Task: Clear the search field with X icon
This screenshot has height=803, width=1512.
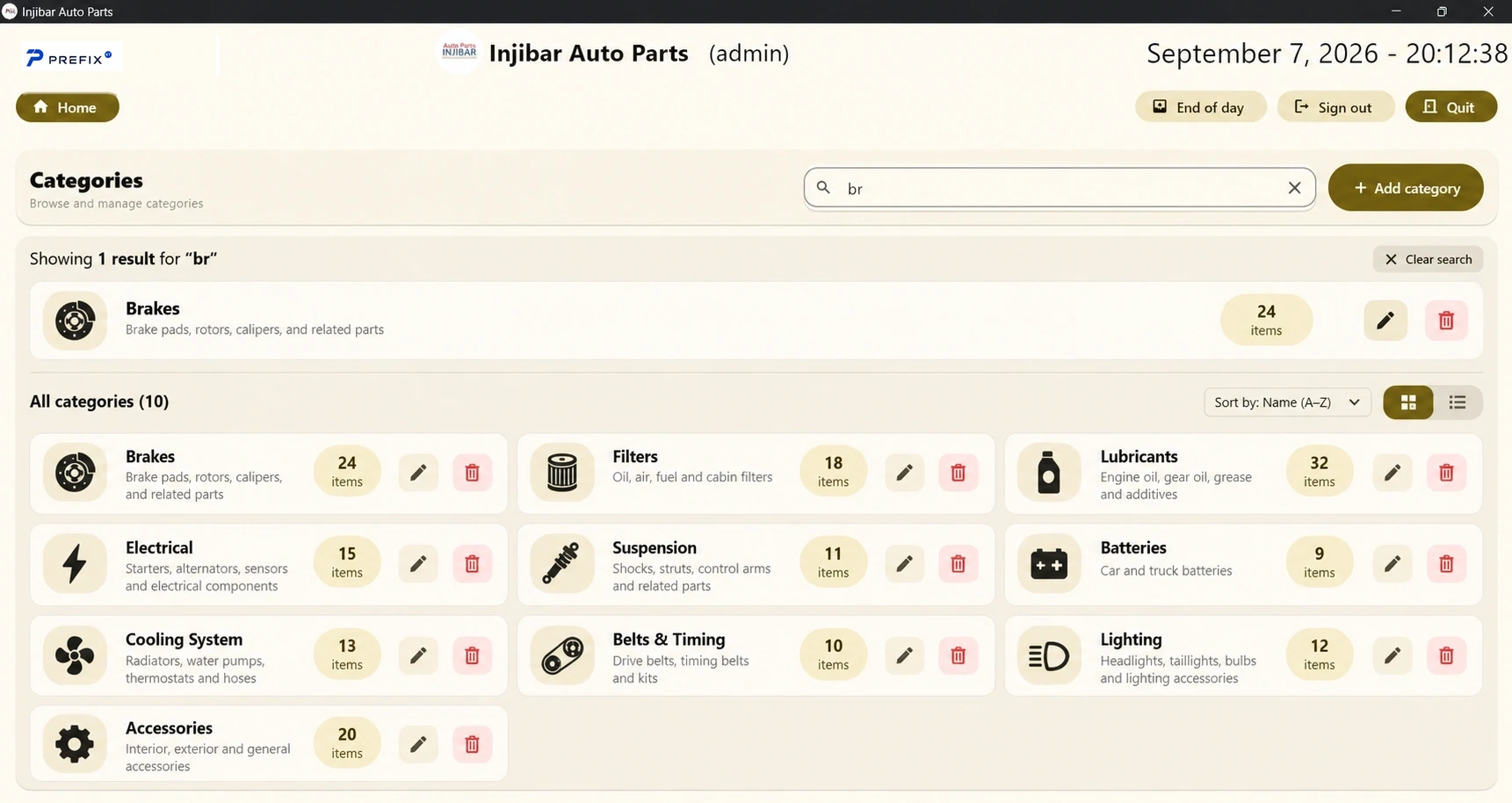Action: click(x=1294, y=188)
